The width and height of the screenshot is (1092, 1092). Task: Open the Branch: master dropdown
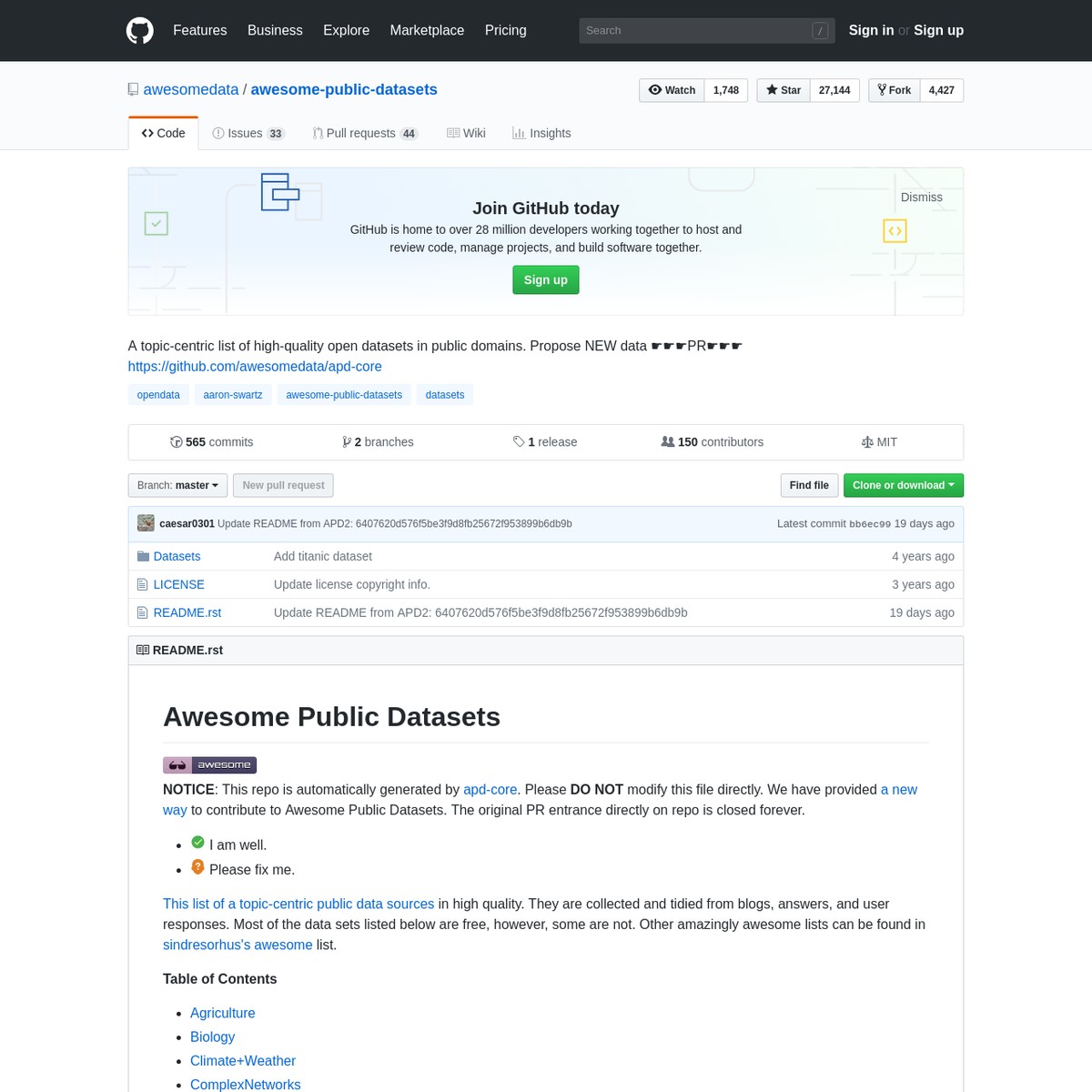coord(177,485)
